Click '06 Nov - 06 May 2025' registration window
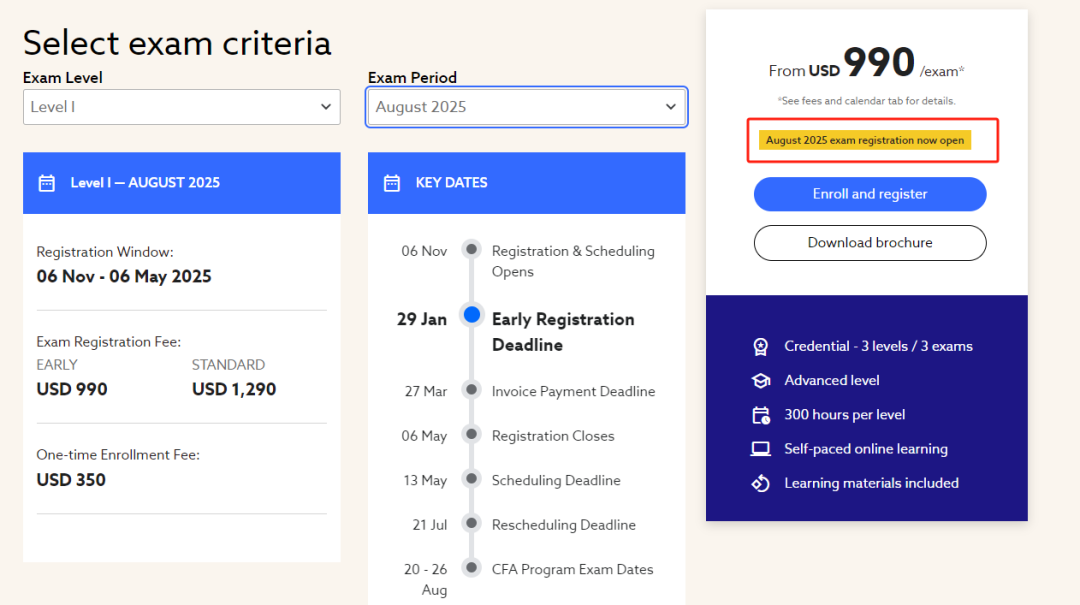Screen dimensions: 1080x605 [124, 276]
